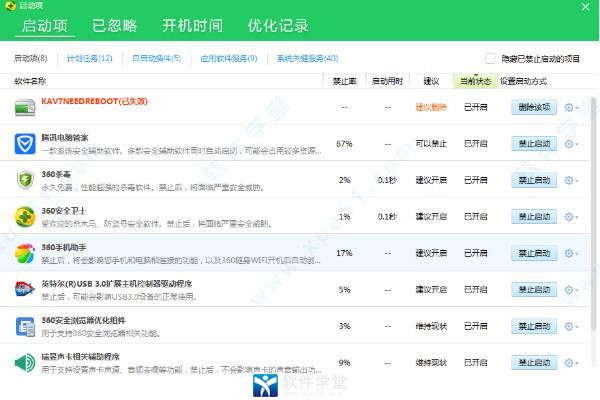Open gear settings for KAV7NEEDREBOOT row
Screen dimensions: 600x400
click(571, 108)
